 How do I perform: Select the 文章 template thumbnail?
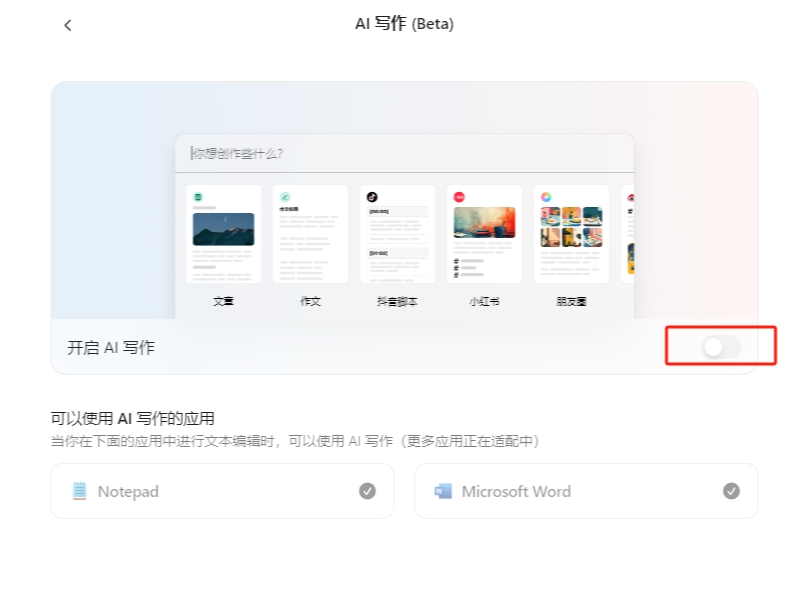[x=223, y=234]
